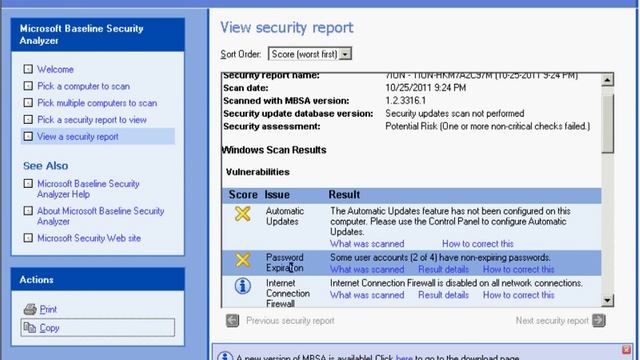Click the scan date value 10/25/2011 9:24 PM
The image size is (640, 360).
(426, 88)
